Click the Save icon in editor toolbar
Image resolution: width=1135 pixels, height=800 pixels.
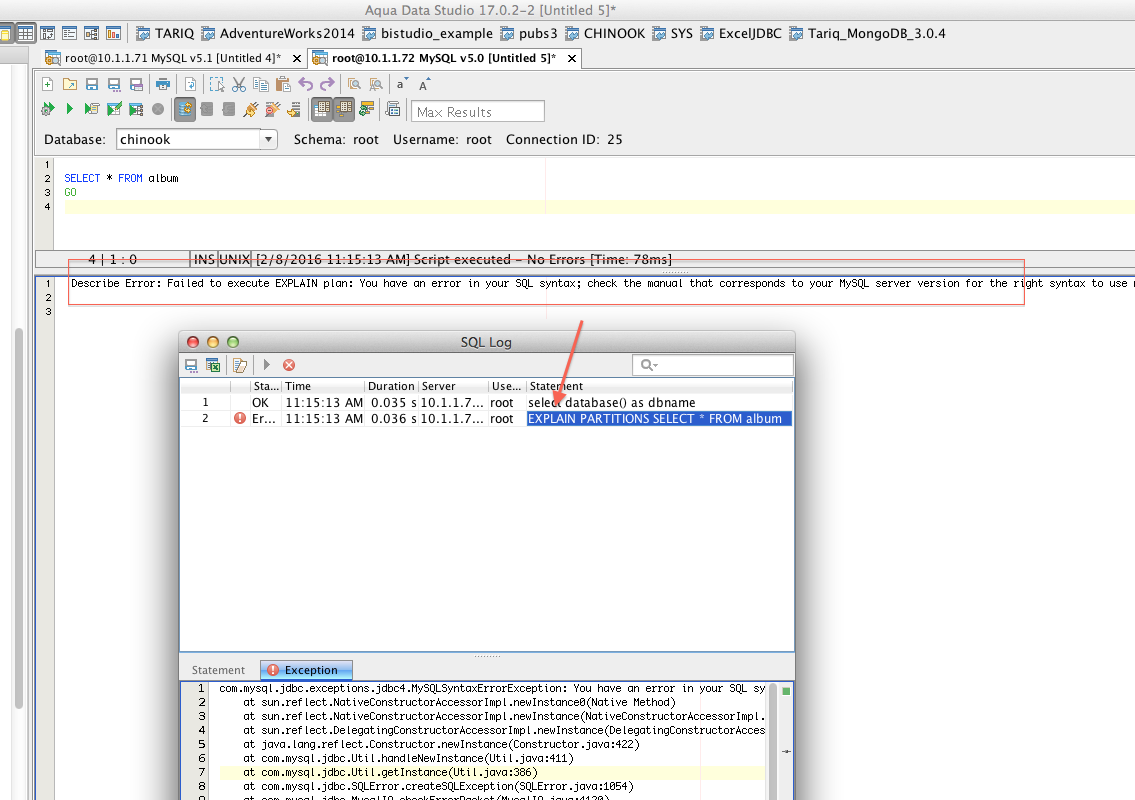coord(91,85)
